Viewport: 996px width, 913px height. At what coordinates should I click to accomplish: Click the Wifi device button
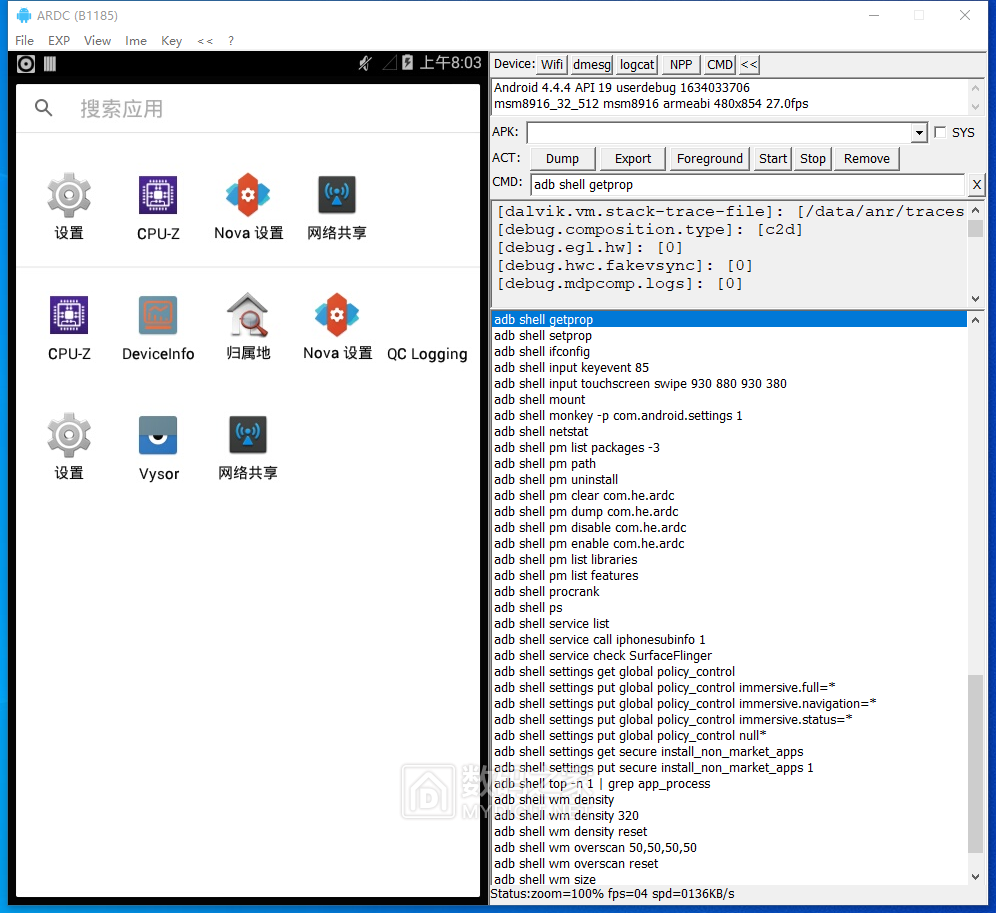point(551,64)
